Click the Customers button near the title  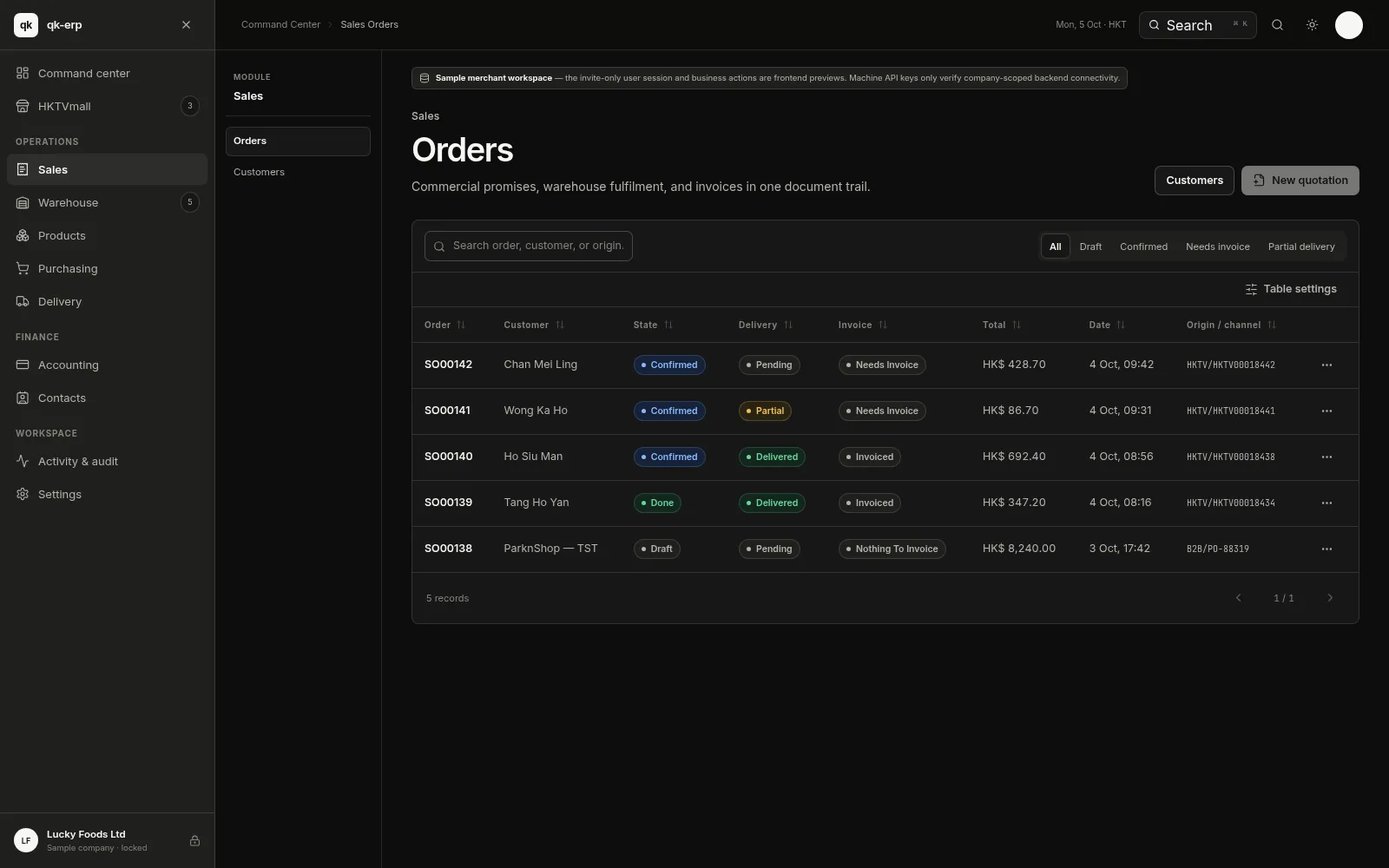(1194, 181)
